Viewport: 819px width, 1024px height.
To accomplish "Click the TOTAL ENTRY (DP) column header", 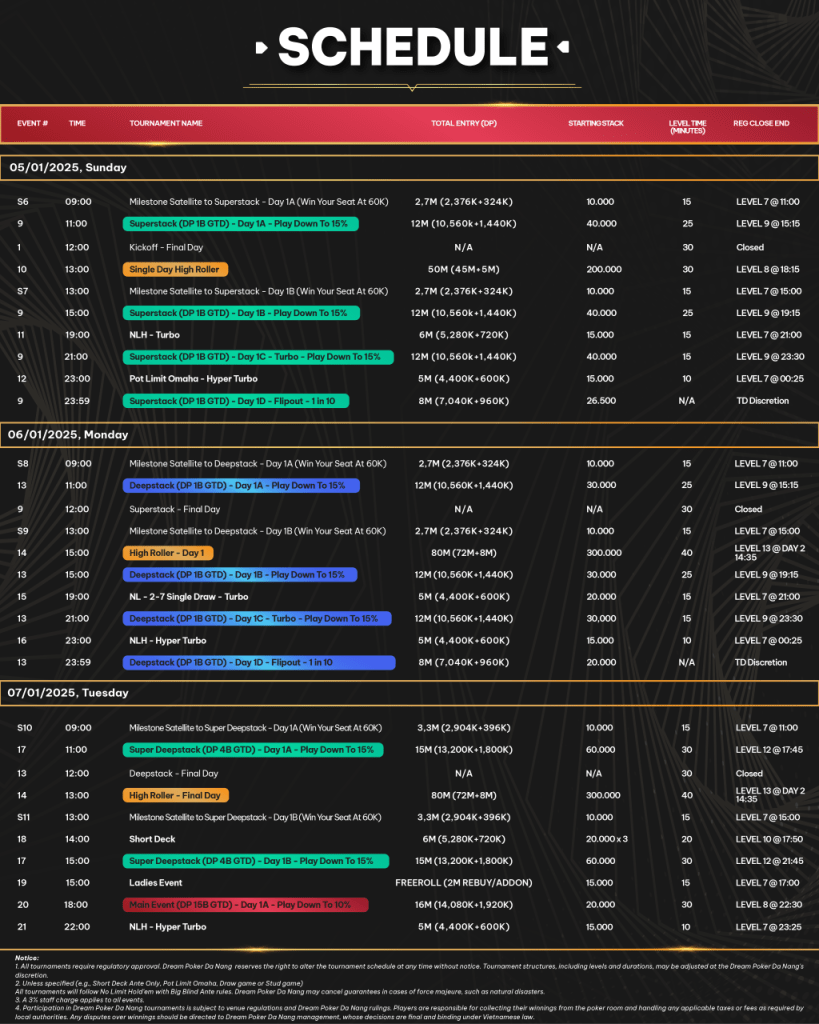I will pos(463,123).
